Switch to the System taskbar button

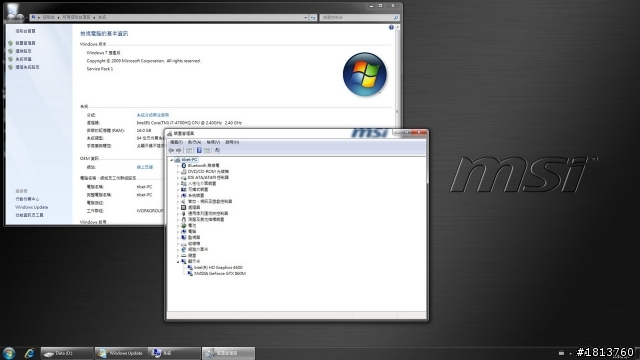[x=174, y=353]
